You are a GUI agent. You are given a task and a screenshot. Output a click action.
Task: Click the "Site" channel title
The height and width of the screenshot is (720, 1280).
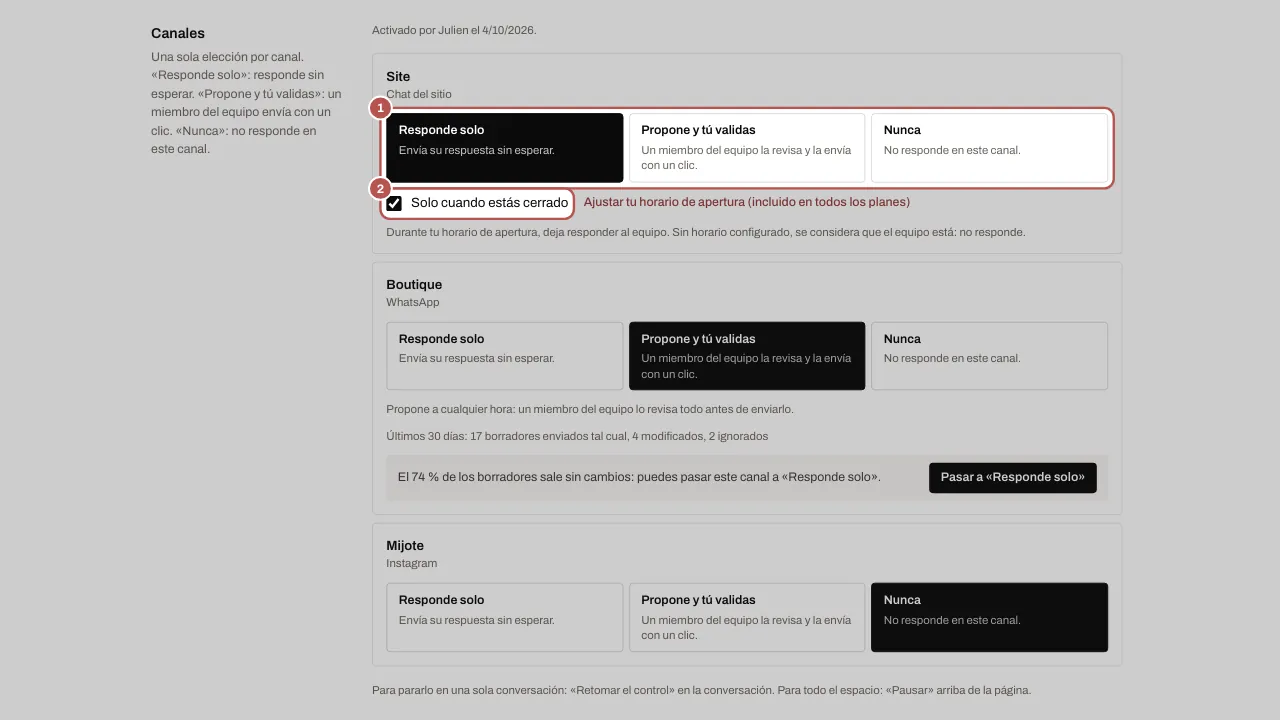coord(398,77)
